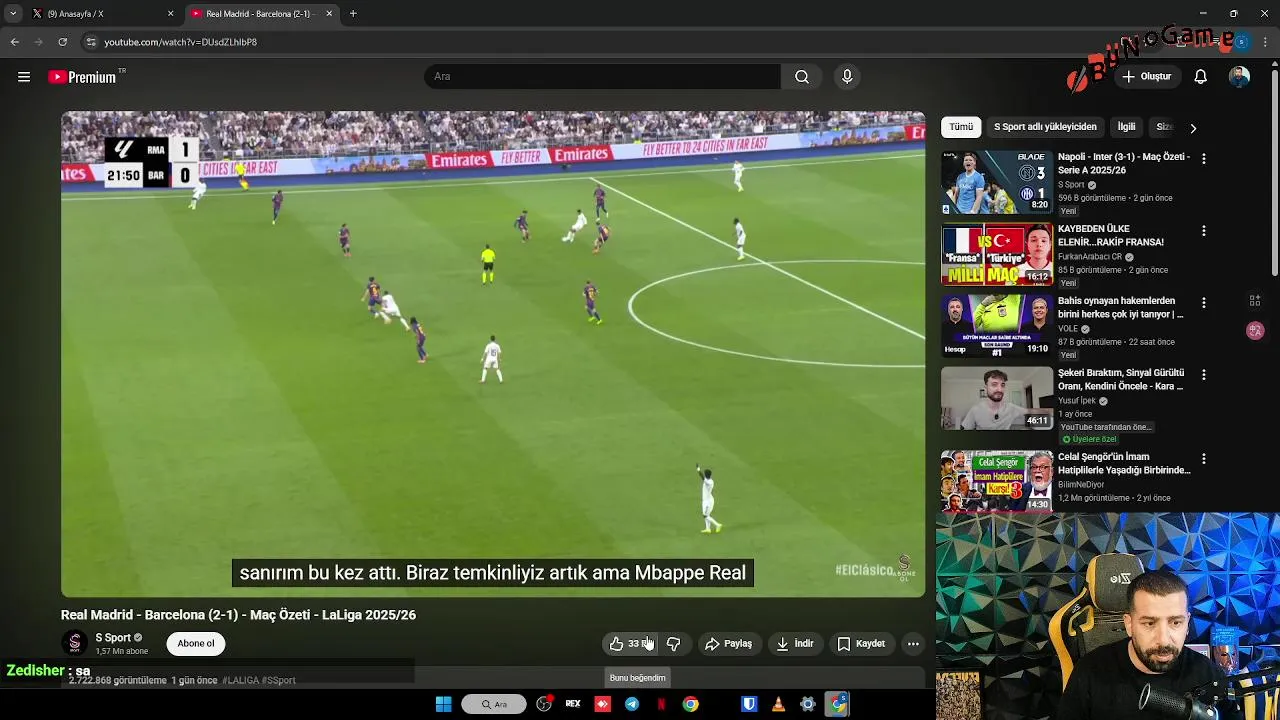Click the browser address bar URL
Viewport: 1280px width, 720px height.
[181, 42]
